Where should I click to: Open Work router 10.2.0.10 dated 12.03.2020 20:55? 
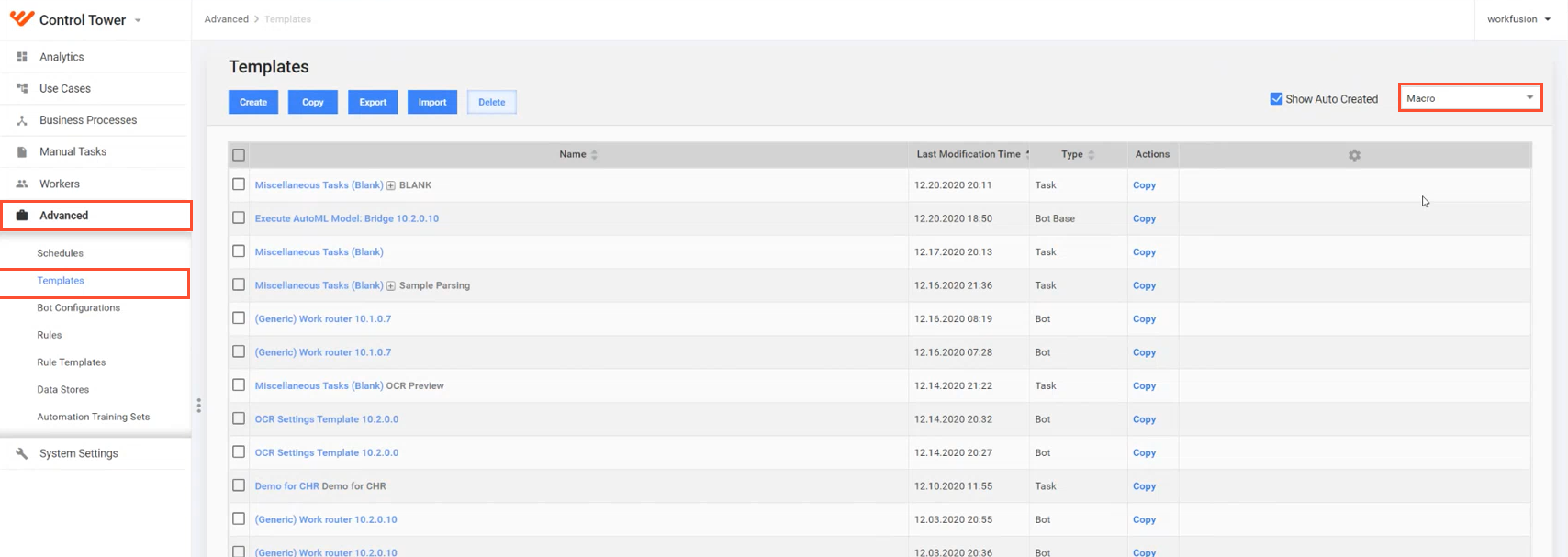click(x=326, y=519)
